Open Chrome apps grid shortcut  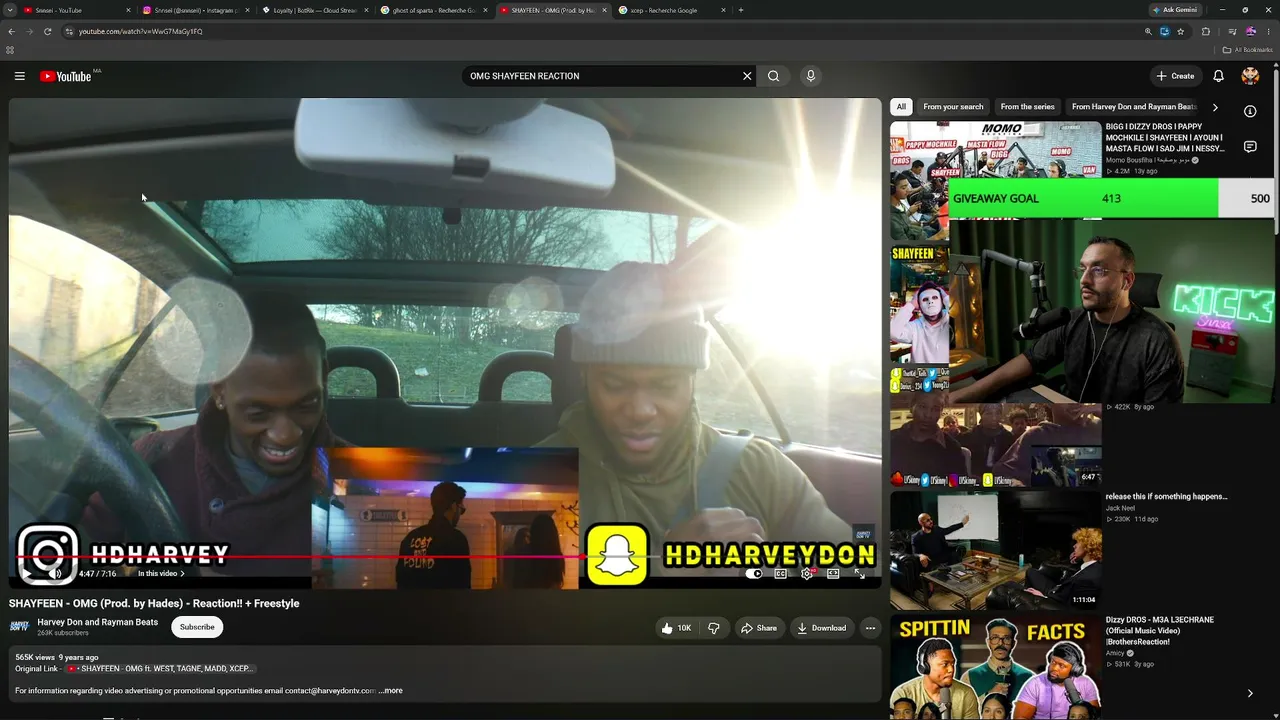point(10,50)
